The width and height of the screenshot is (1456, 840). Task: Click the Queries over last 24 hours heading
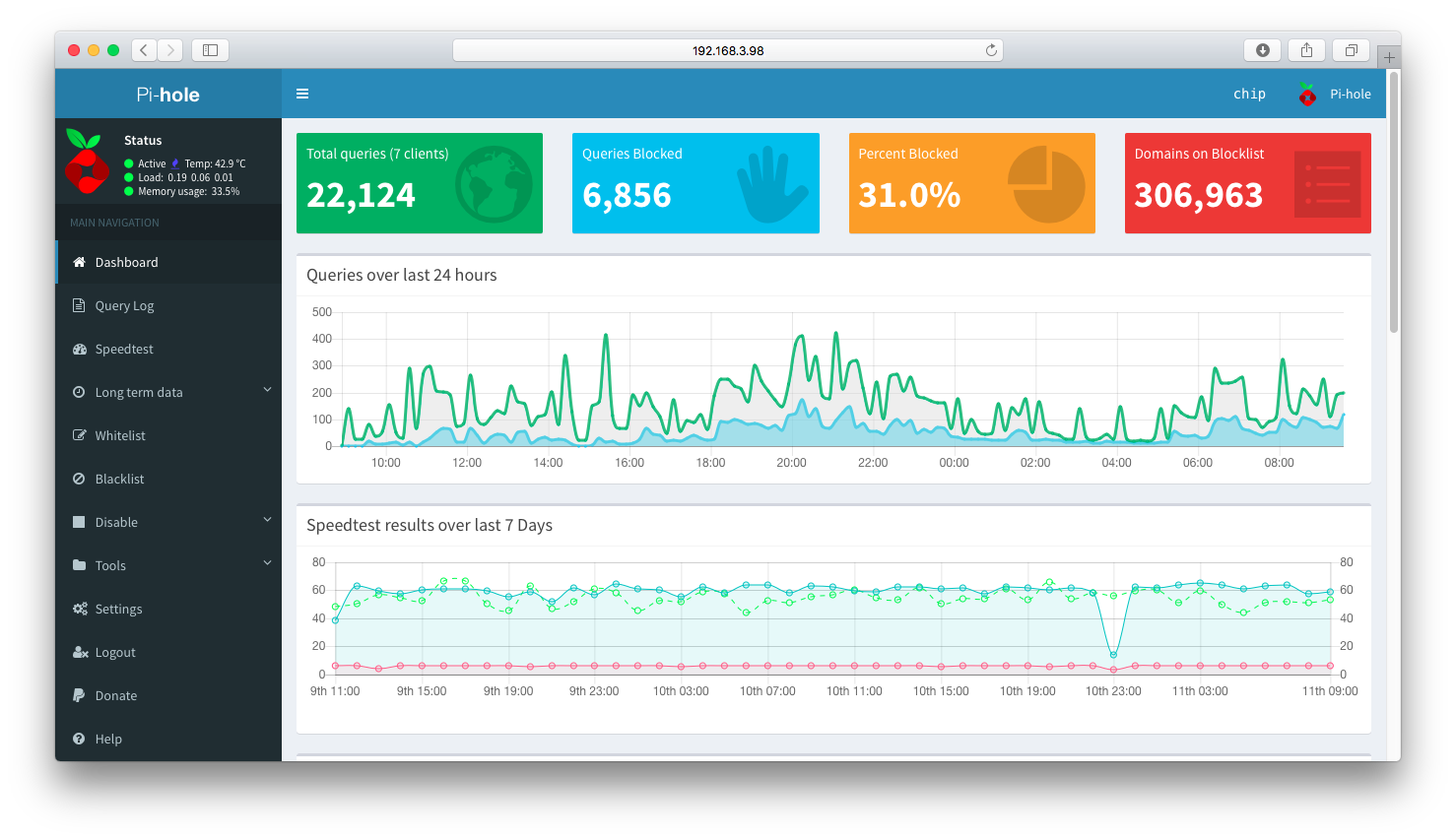pyautogui.click(x=402, y=275)
